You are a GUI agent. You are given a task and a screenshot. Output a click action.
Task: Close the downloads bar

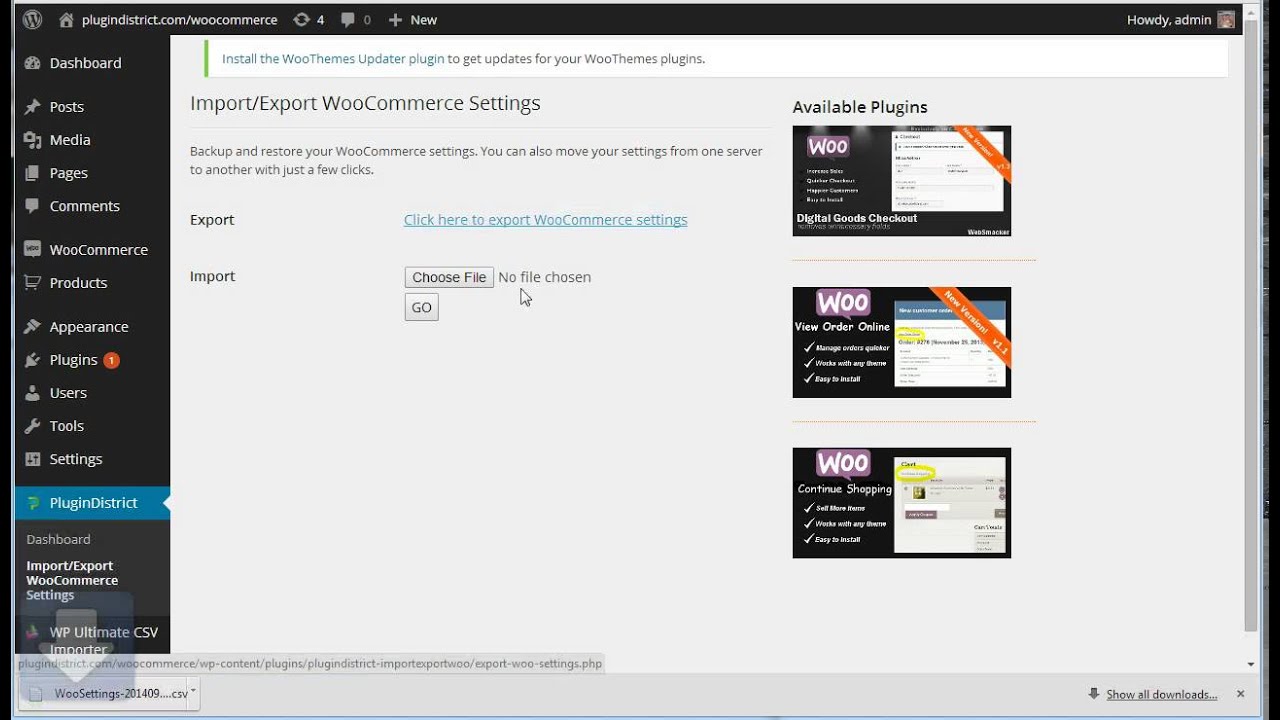(x=1240, y=694)
